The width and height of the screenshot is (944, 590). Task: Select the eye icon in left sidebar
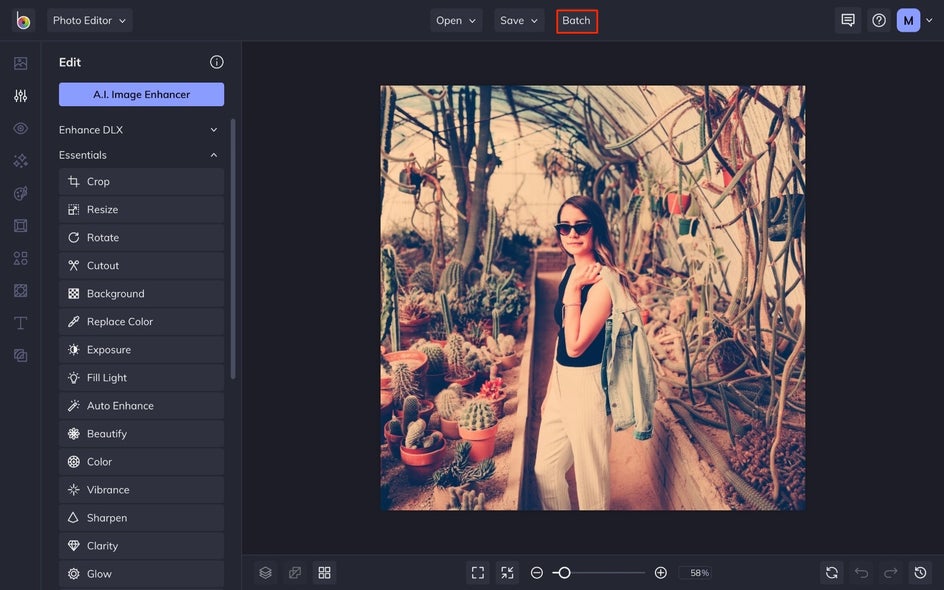coord(20,129)
